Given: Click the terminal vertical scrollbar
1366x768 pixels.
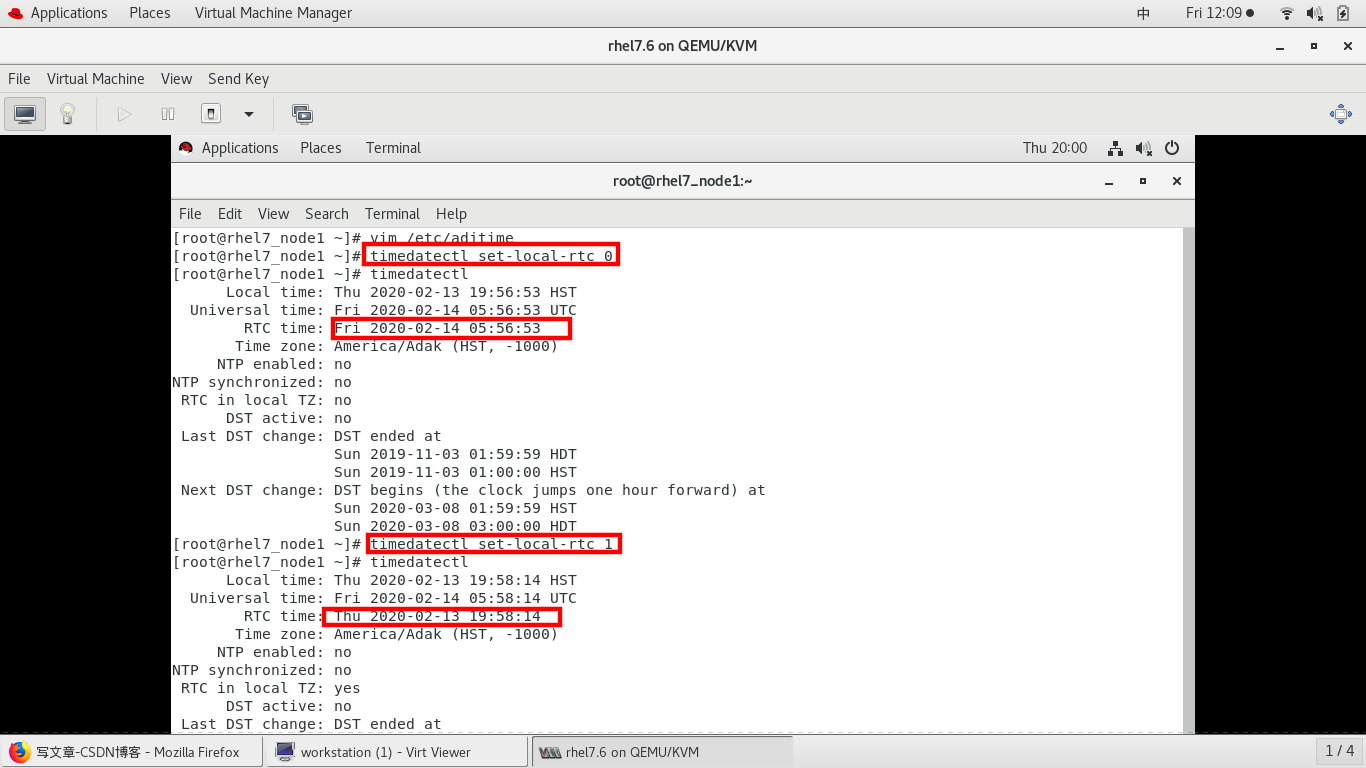Looking at the screenshot, I should point(1188,480).
